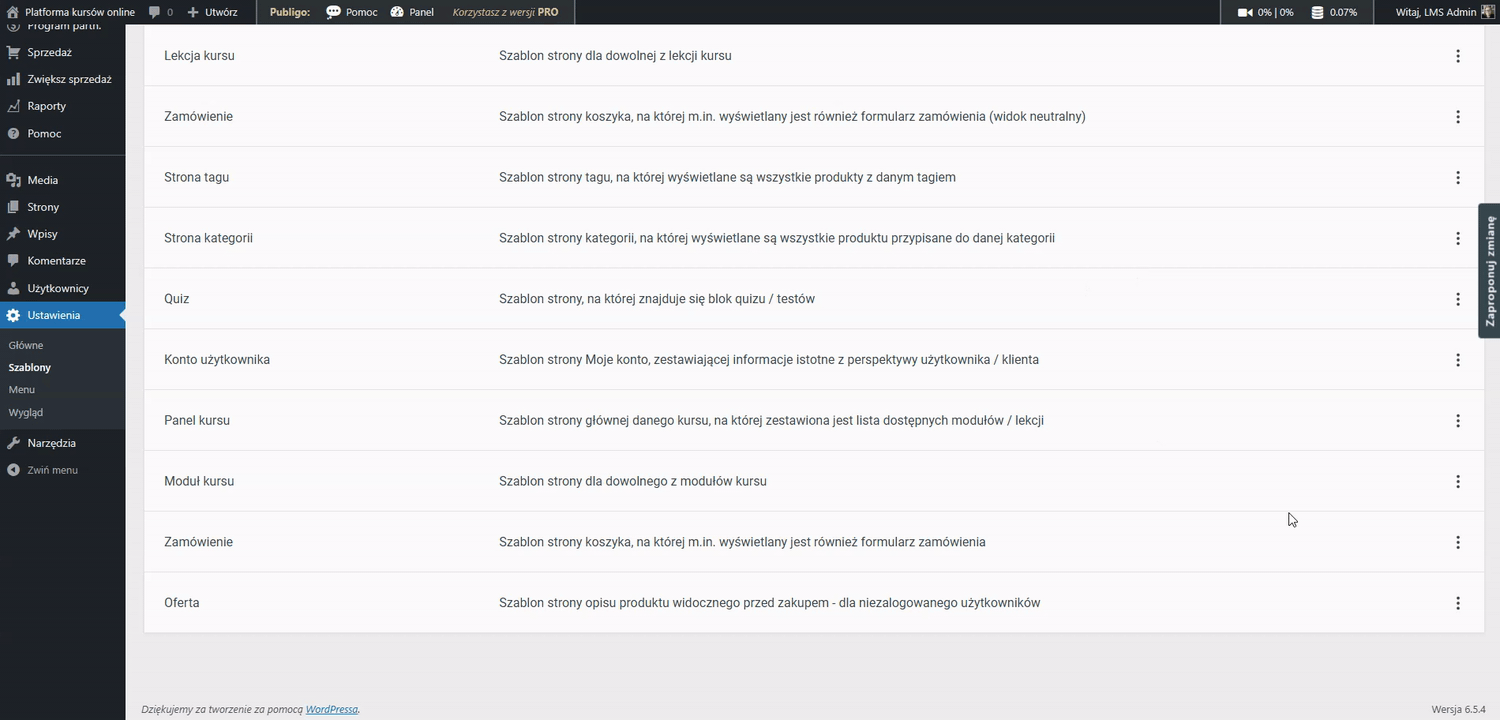Open three-dot menu for Strona kategorii row
The image size is (1500, 720).
[x=1457, y=239]
